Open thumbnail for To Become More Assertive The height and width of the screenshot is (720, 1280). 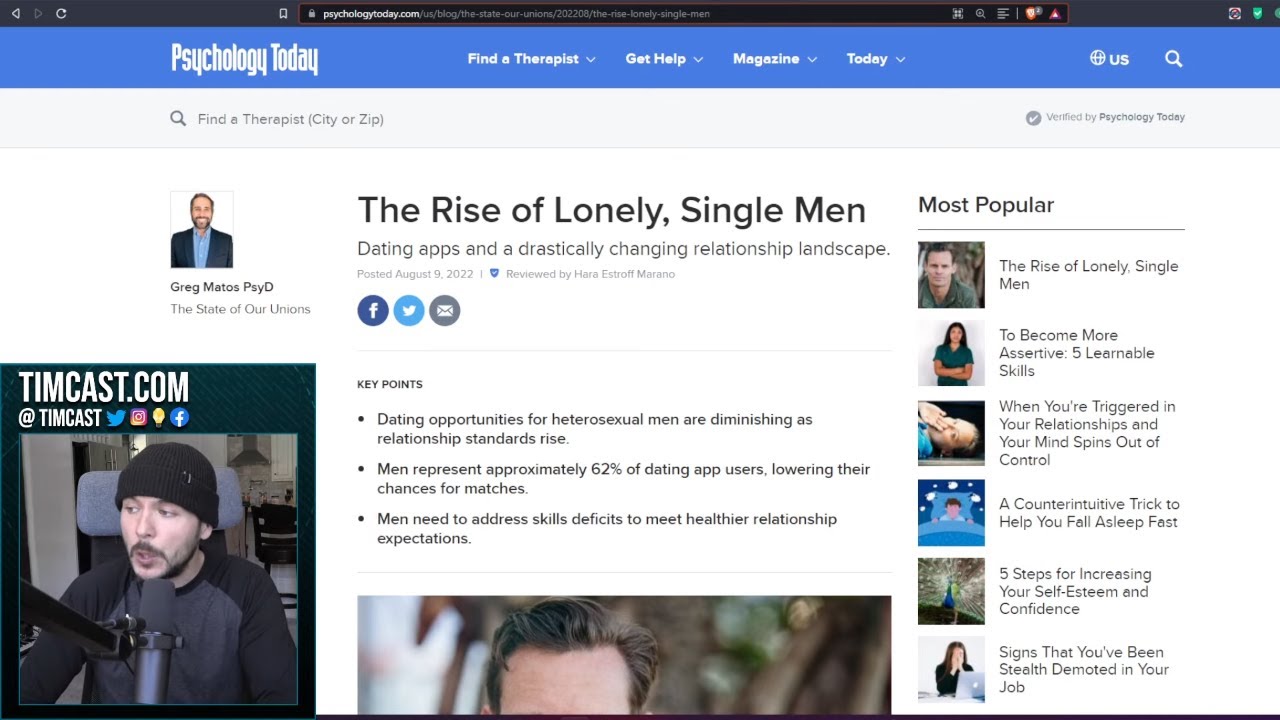coord(951,353)
